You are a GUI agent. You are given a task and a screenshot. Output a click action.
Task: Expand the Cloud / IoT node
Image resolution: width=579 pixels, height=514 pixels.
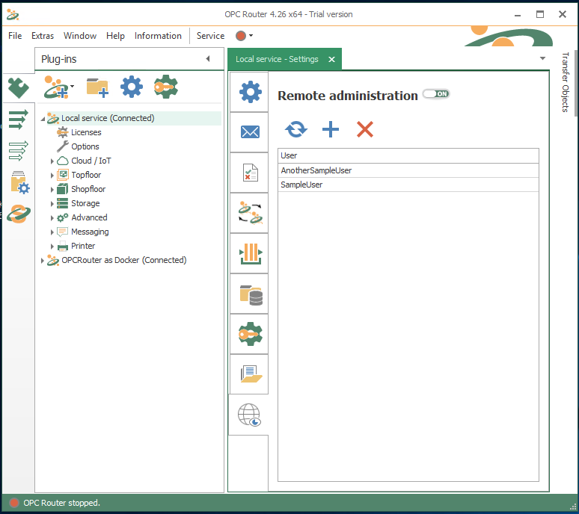[x=52, y=161]
